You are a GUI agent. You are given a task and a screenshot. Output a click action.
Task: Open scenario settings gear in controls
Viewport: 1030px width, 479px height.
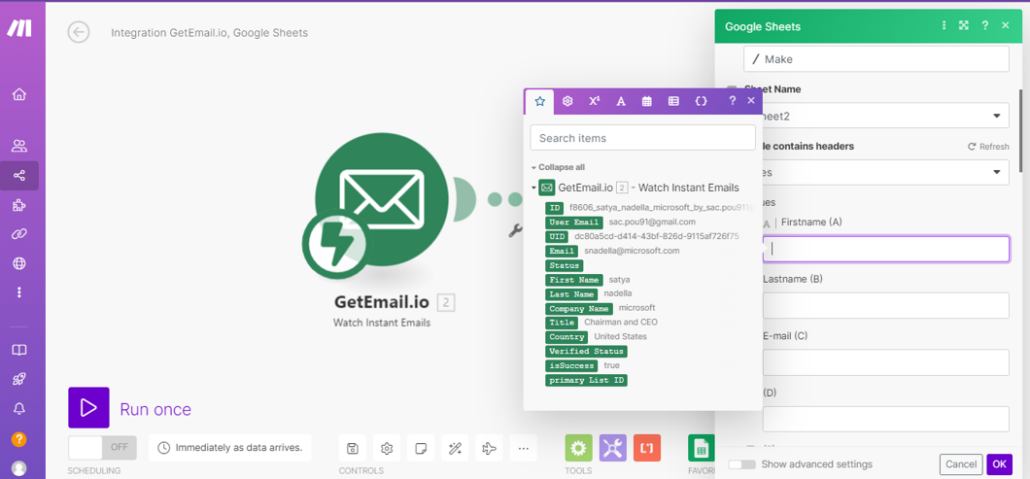coord(386,448)
